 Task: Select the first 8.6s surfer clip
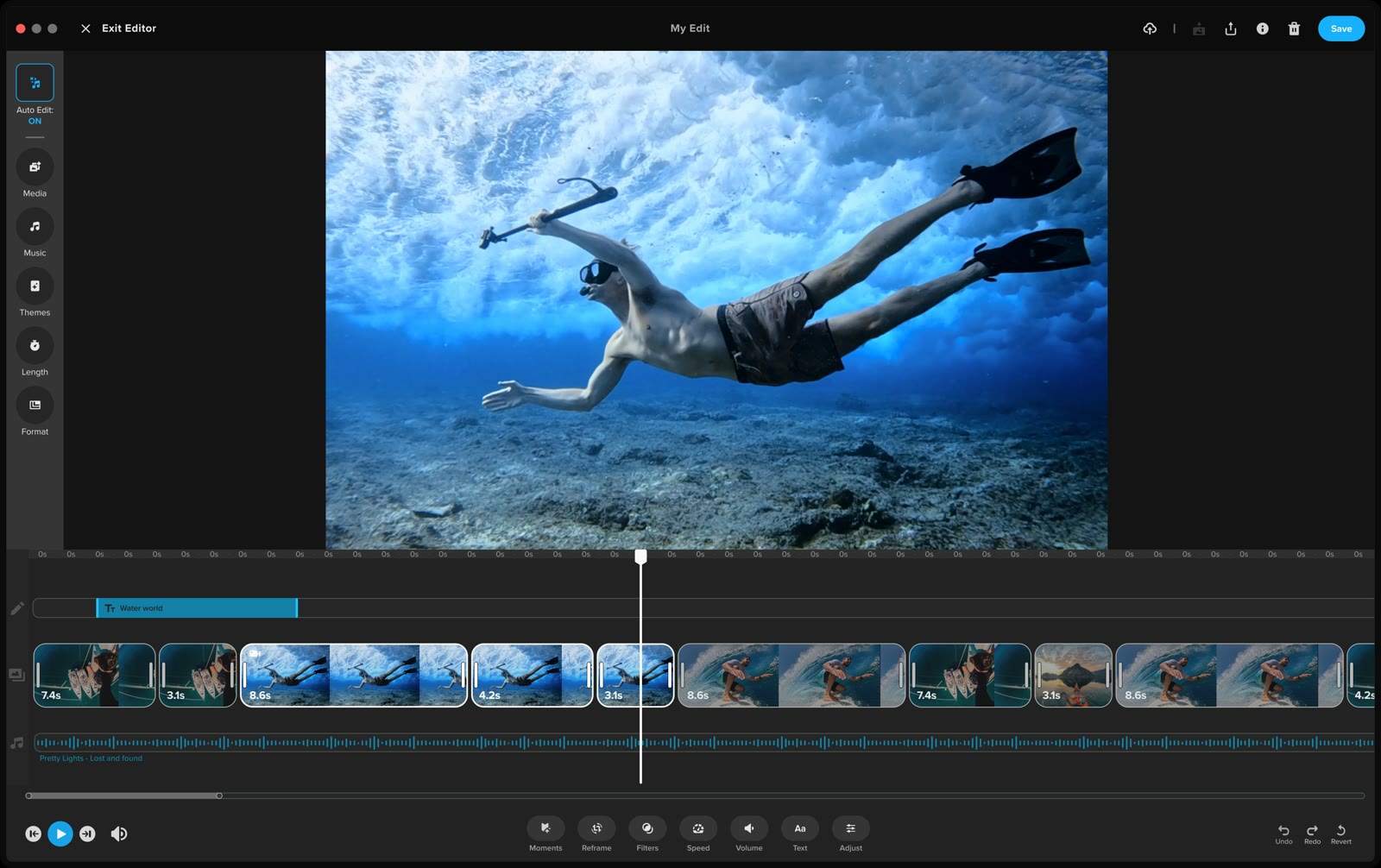pyautogui.click(x=791, y=676)
